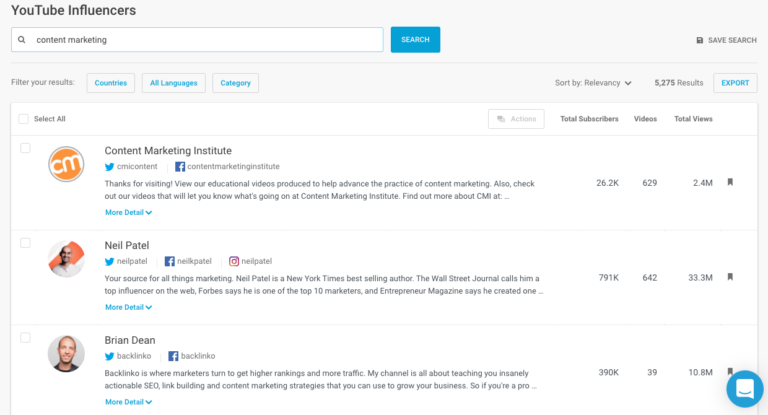This screenshot has width=768, height=415.
Task: Open the All Languages filter
Action: pos(175,83)
